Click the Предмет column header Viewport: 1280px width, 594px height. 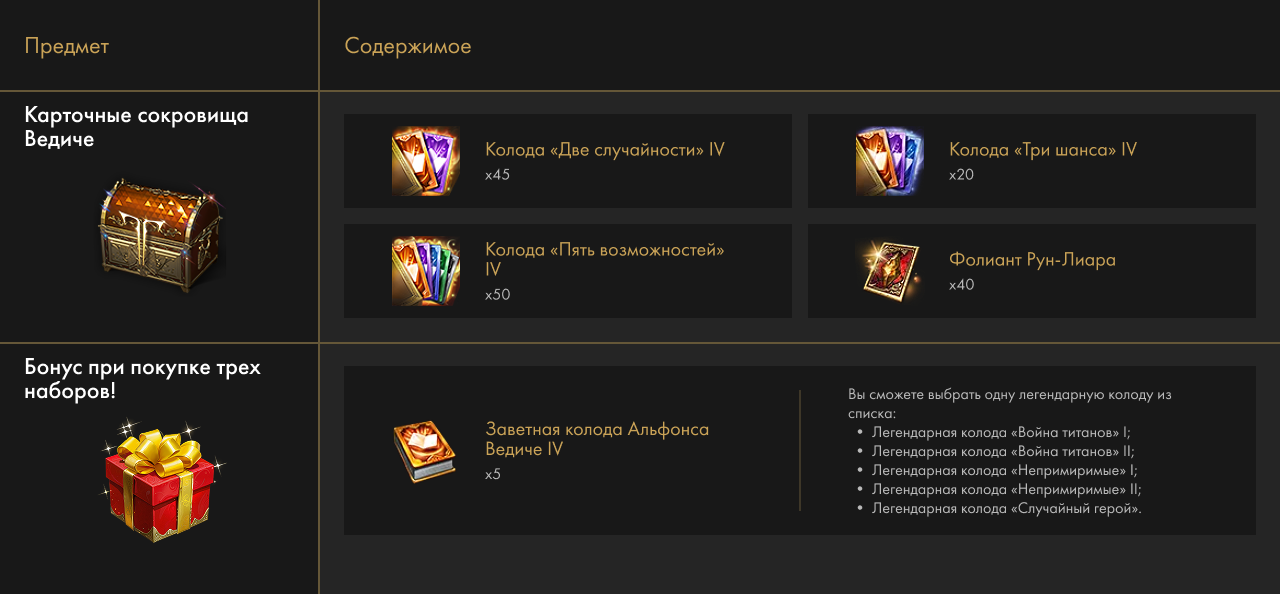[x=67, y=46]
